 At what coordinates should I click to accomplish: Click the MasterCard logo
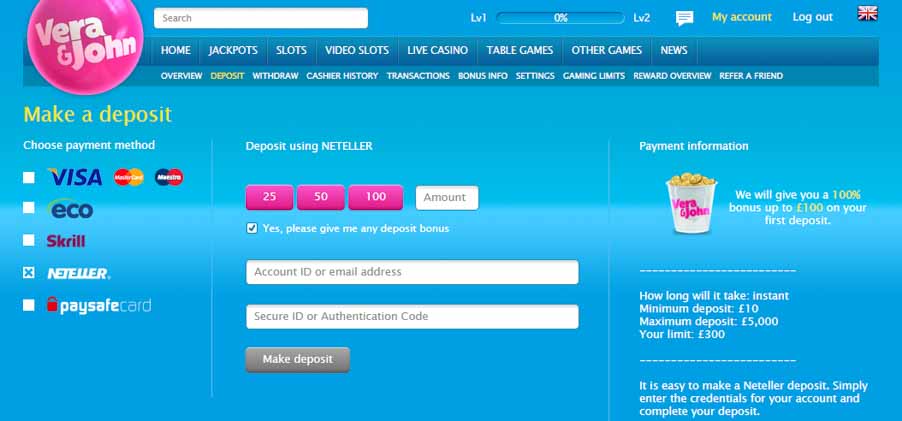point(129,177)
